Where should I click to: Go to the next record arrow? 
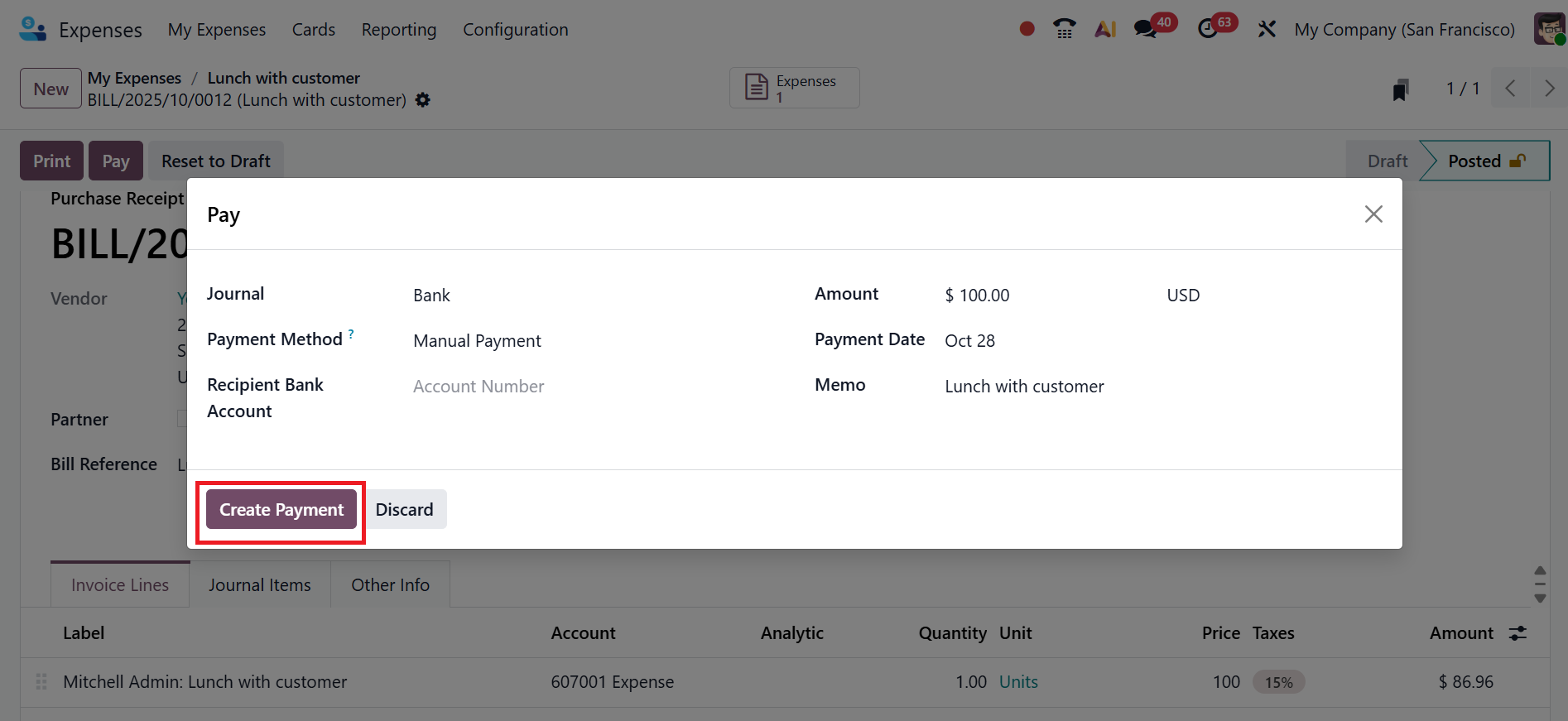[x=1549, y=89]
